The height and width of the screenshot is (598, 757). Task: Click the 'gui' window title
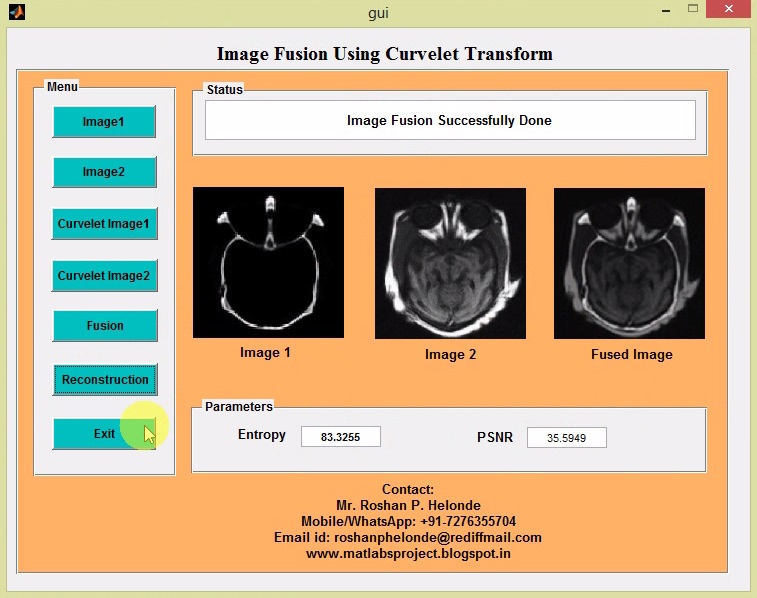pyautogui.click(x=378, y=13)
